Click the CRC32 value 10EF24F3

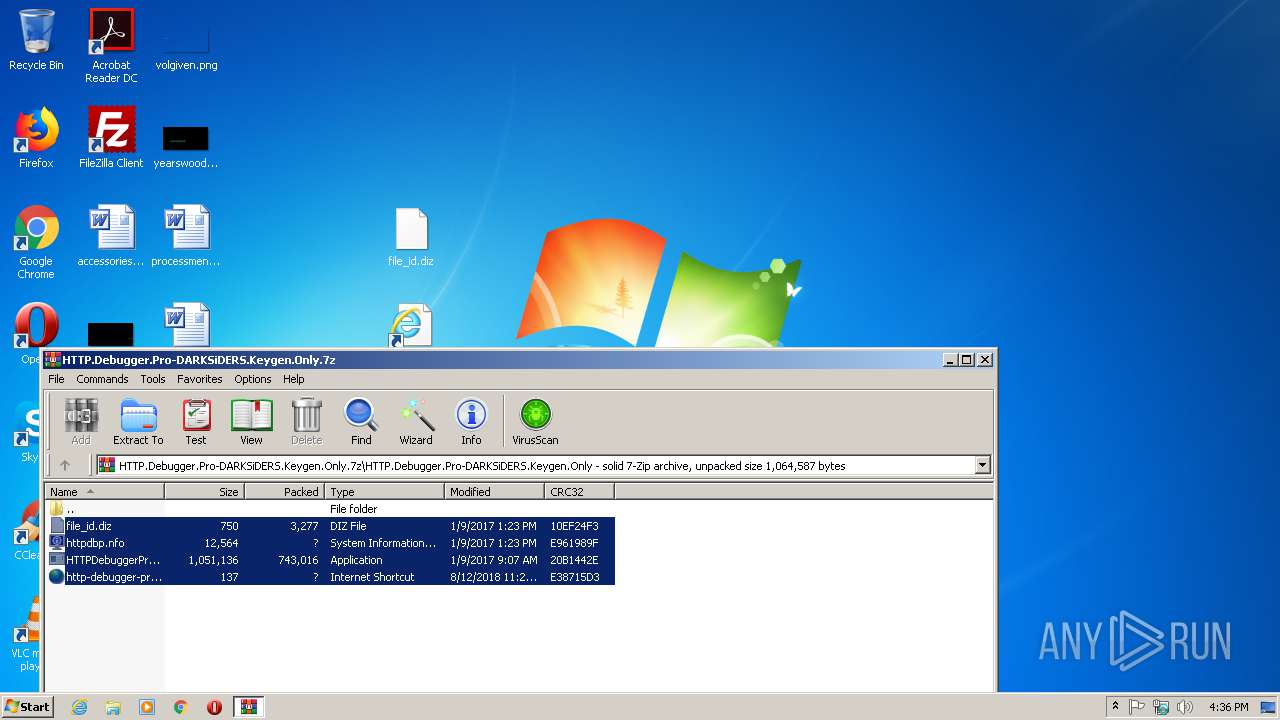[x=574, y=526]
